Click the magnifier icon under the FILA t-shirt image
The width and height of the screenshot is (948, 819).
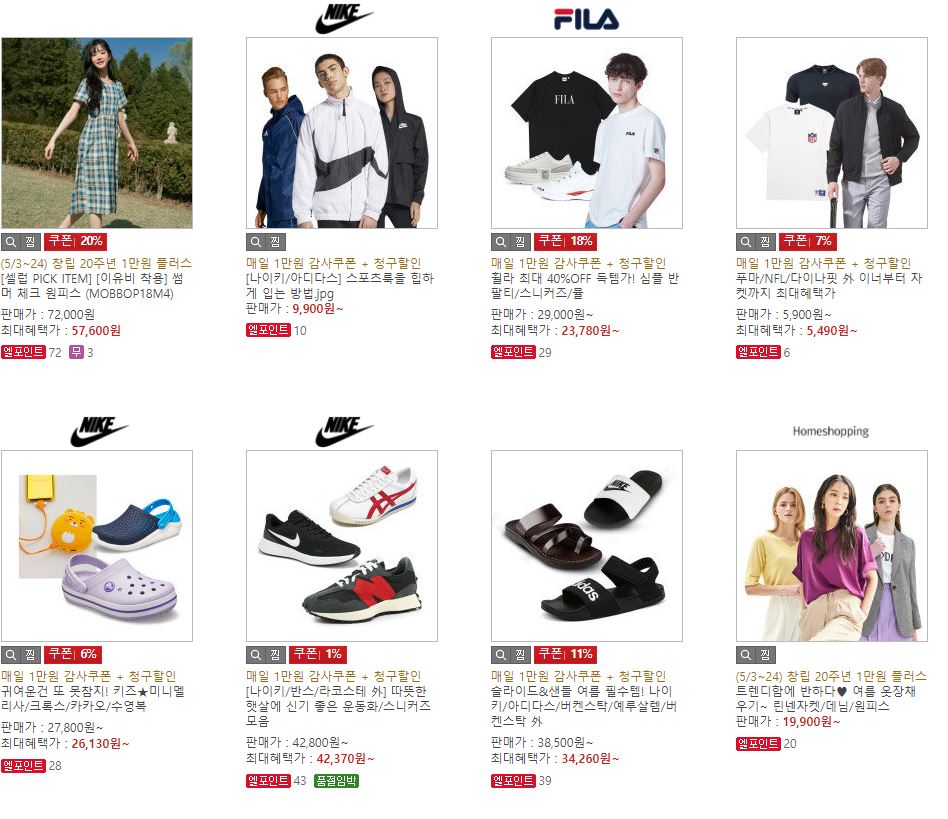click(501, 242)
